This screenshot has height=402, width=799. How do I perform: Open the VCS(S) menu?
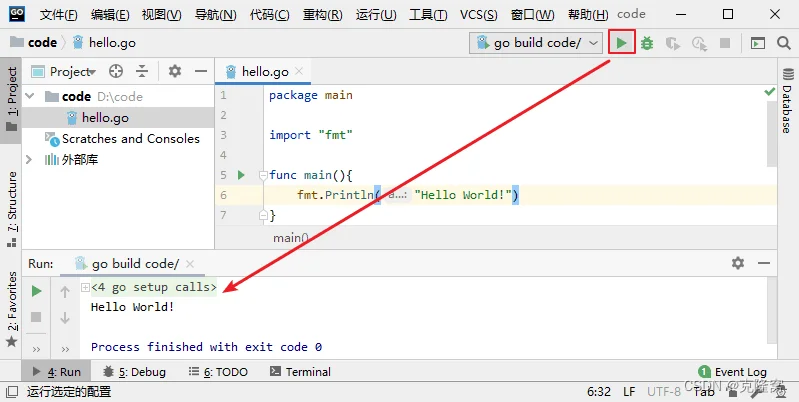478,15
